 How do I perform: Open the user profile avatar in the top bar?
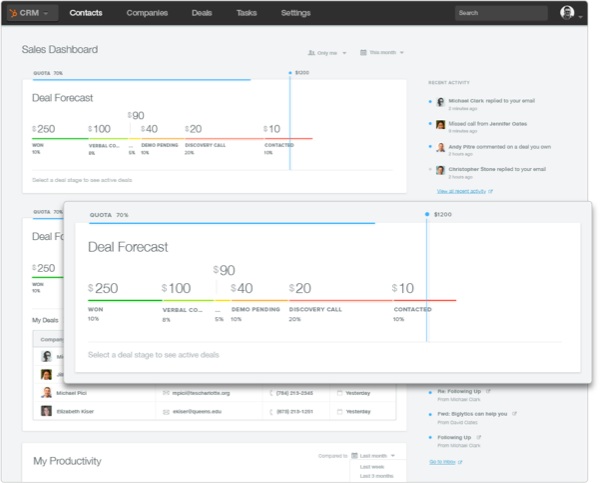tap(567, 13)
